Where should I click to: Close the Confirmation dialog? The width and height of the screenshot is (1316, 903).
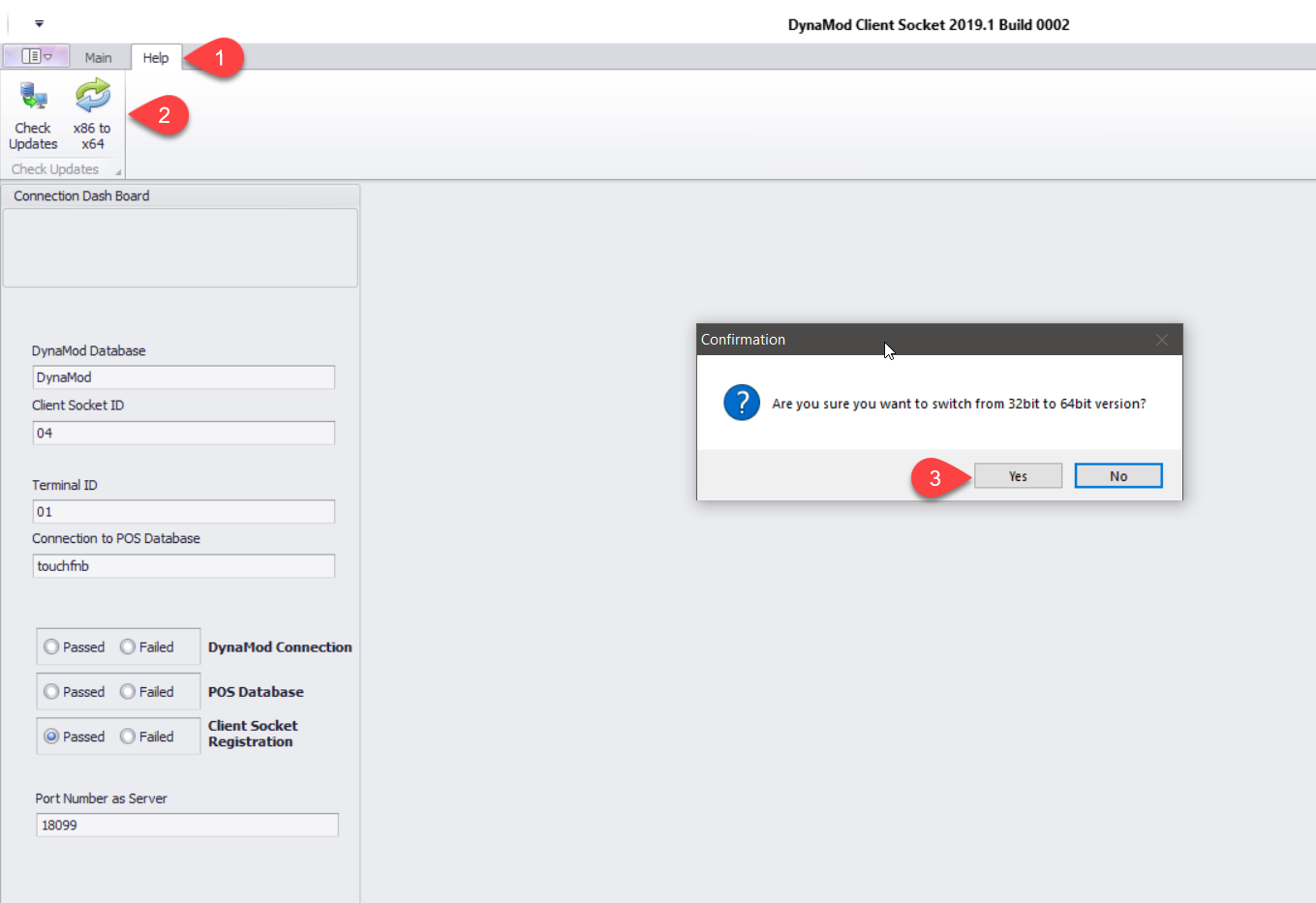[x=1162, y=340]
